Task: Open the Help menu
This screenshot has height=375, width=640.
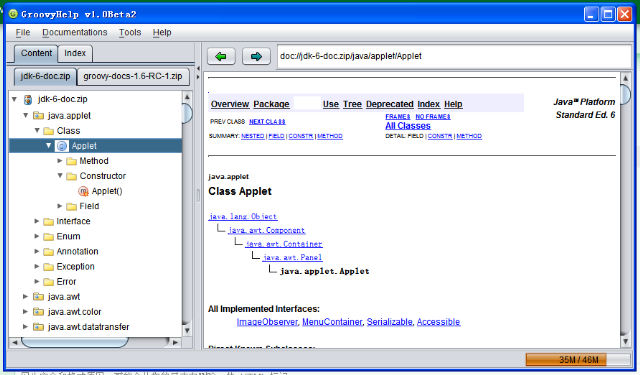Action: pyautogui.click(x=162, y=32)
